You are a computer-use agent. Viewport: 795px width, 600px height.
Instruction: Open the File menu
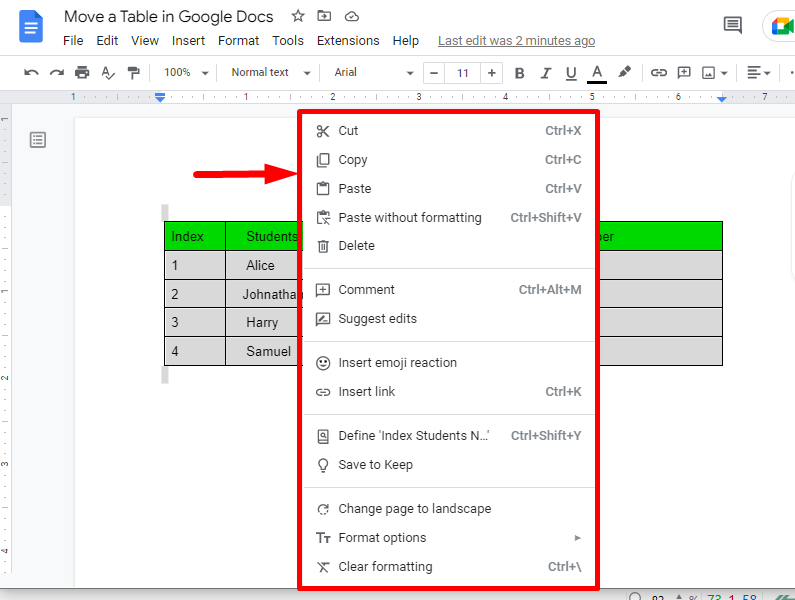click(73, 41)
